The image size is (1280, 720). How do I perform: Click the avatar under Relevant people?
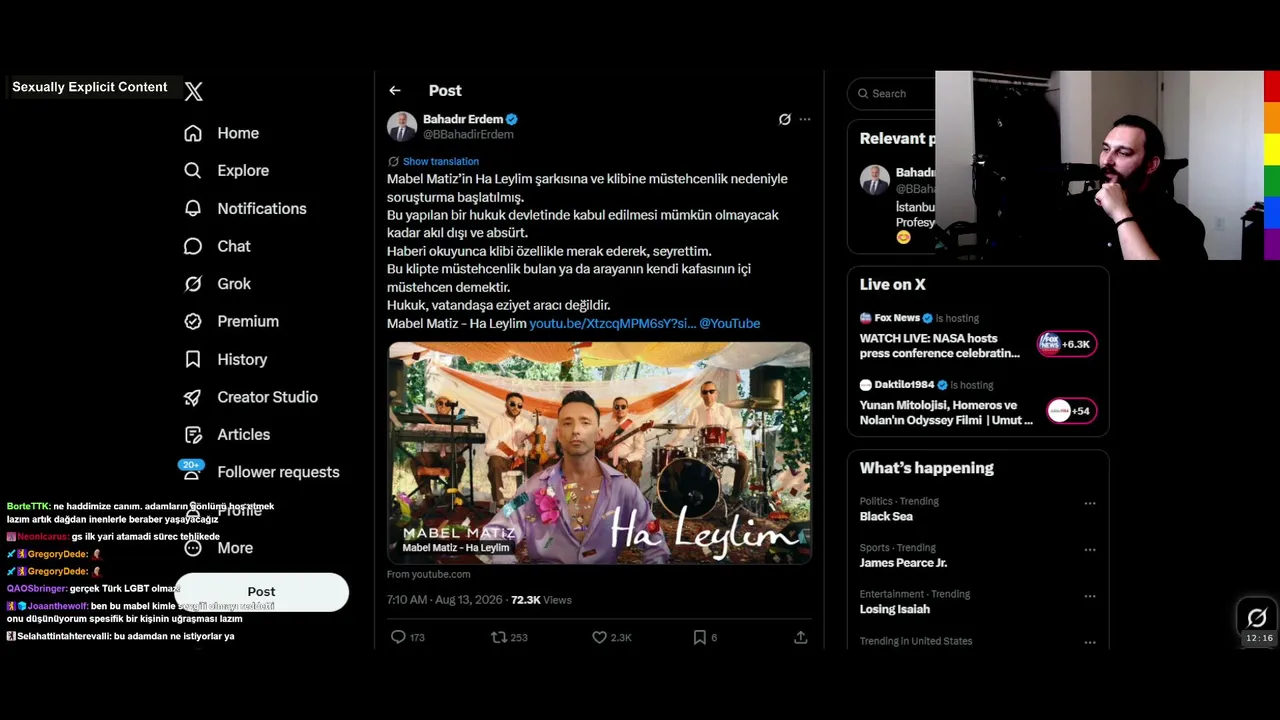875,180
